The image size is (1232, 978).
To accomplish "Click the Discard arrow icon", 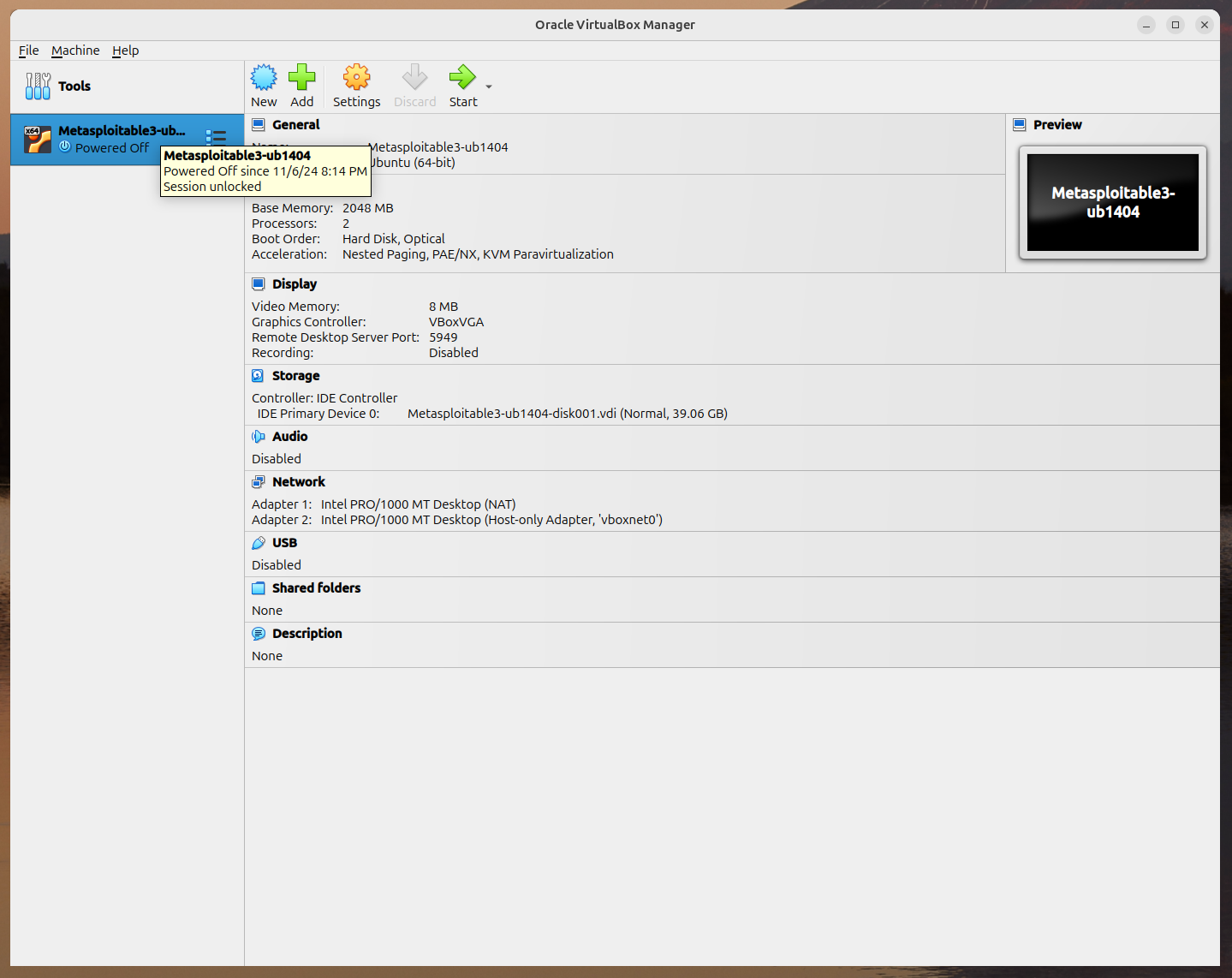I will tap(415, 78).
